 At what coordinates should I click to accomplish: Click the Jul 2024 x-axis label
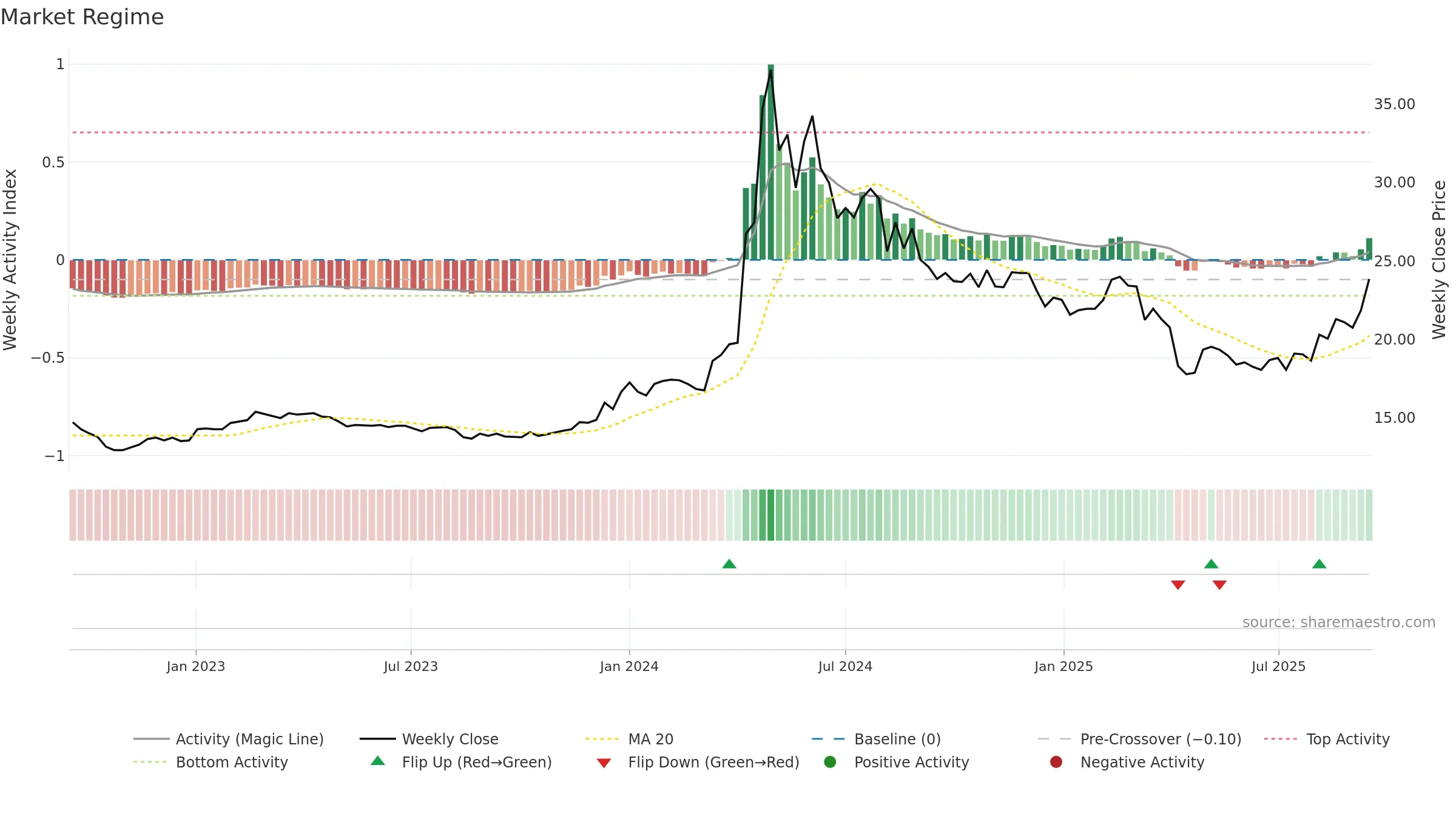845,666
